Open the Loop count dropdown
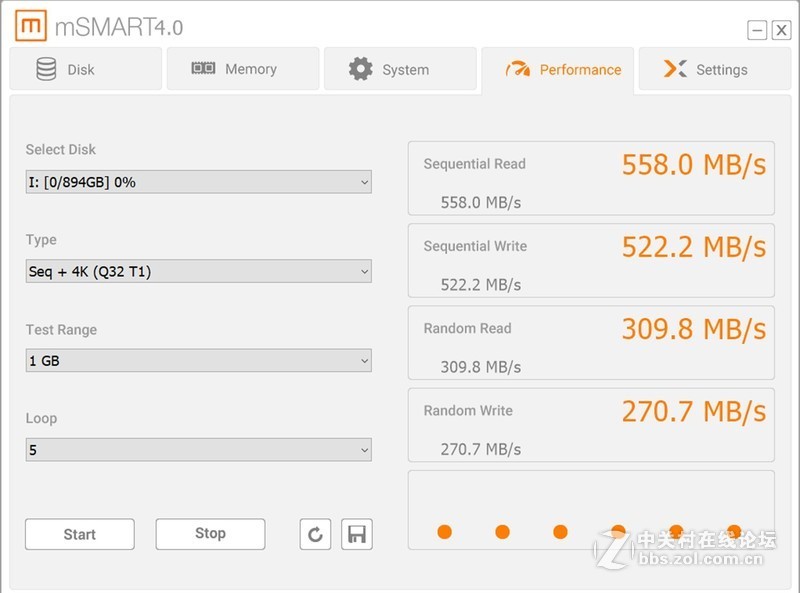 (x=198, y=450)
